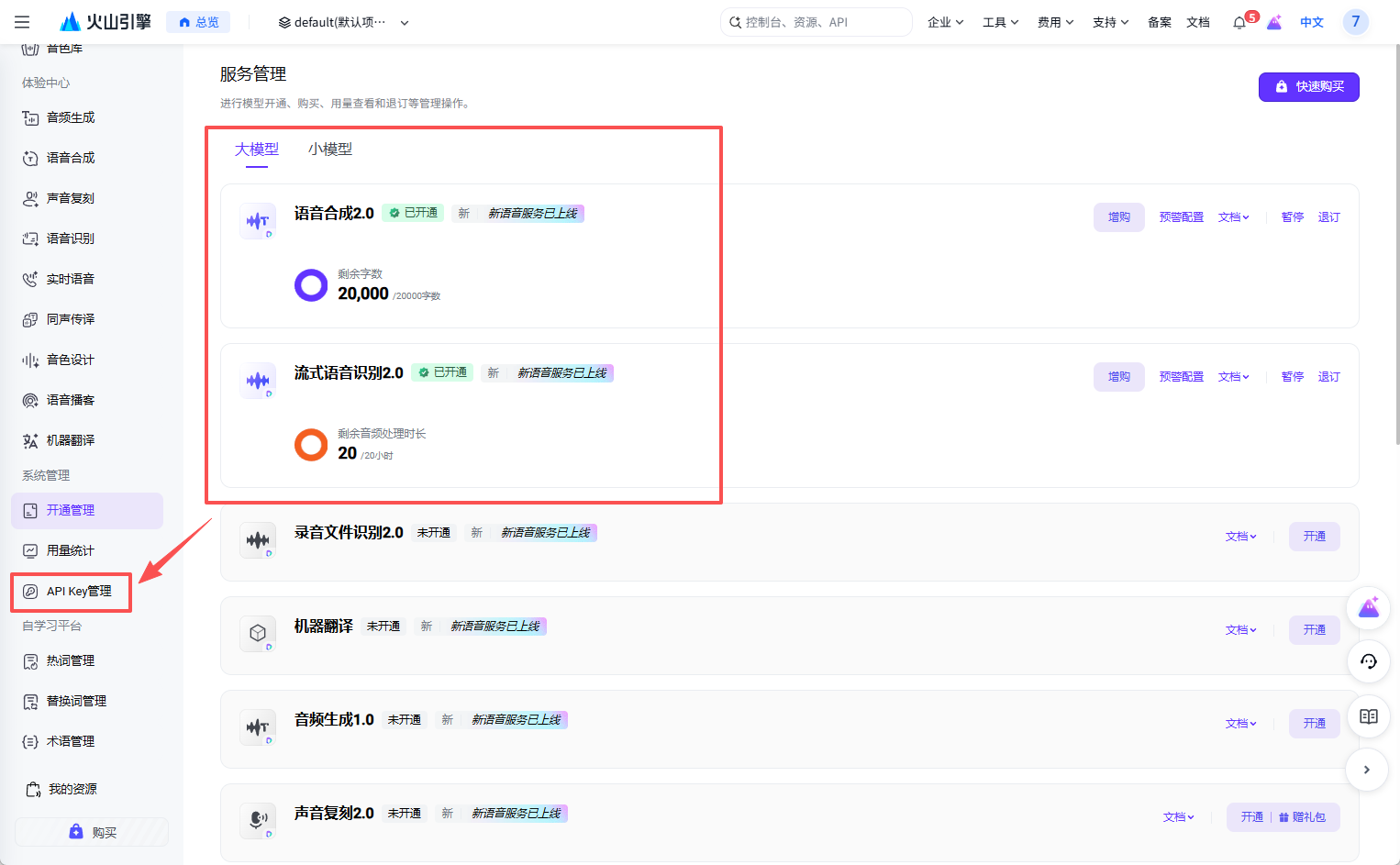
Task: Open the 备案 top menu item
Action: point(1160,22)
